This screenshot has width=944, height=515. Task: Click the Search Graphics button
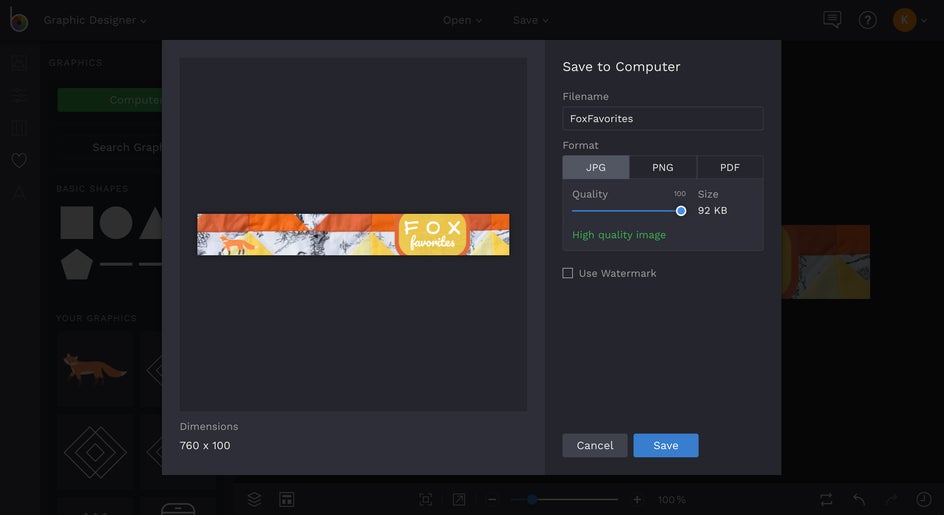110,147
